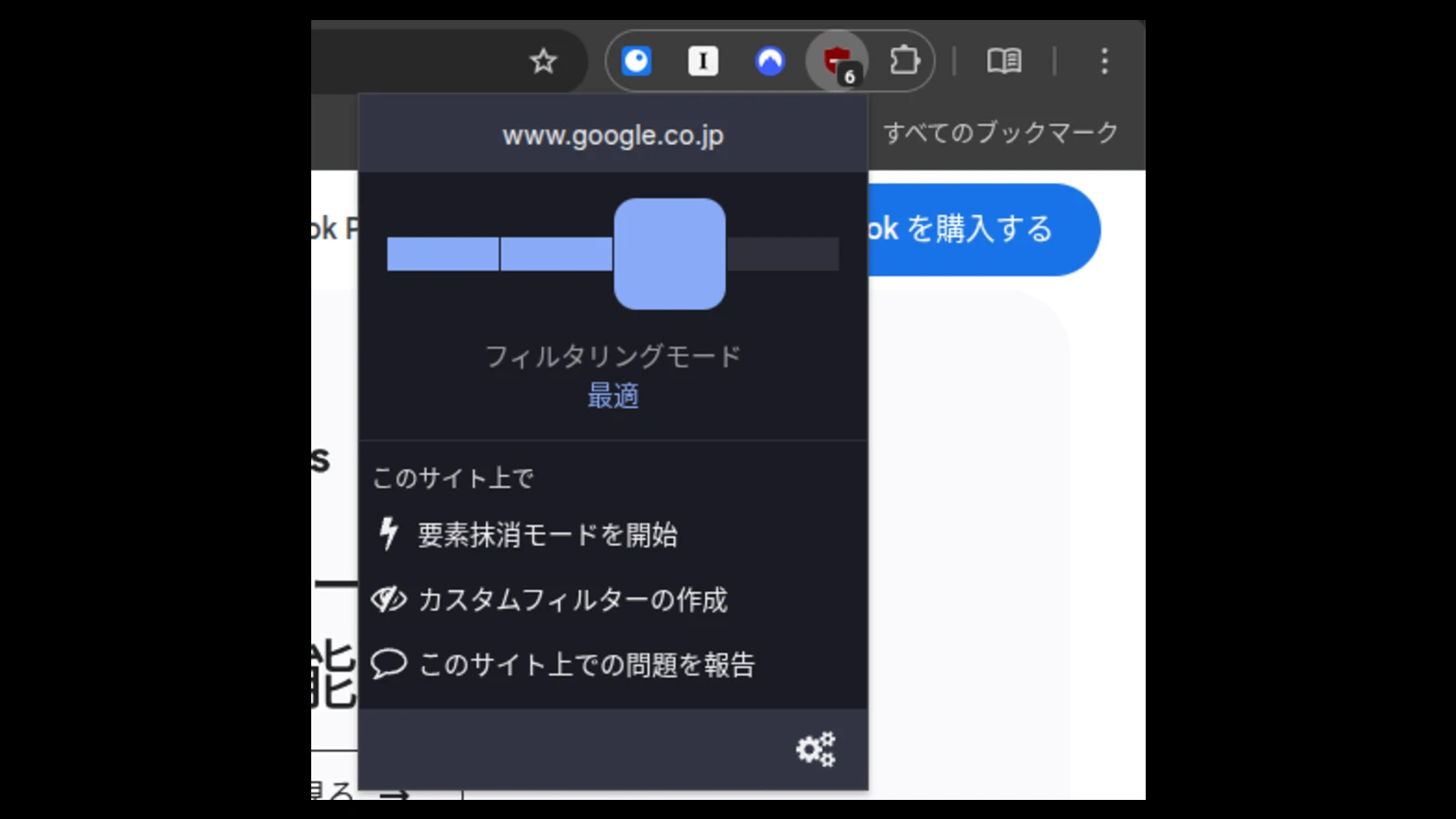Screen dimensions: 1456x819
Task: Open uBlock settings via gears icon
Action: pos(814,749)
